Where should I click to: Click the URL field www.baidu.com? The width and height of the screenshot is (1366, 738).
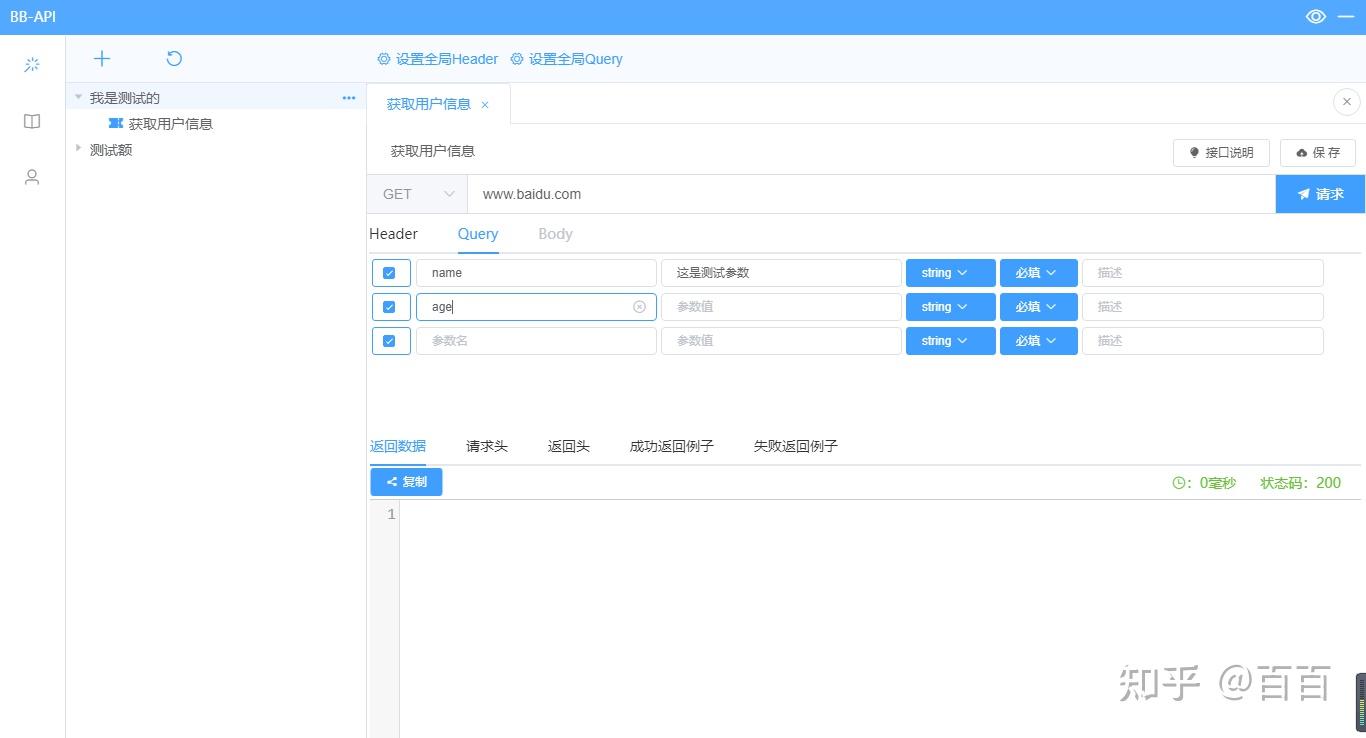871,194
